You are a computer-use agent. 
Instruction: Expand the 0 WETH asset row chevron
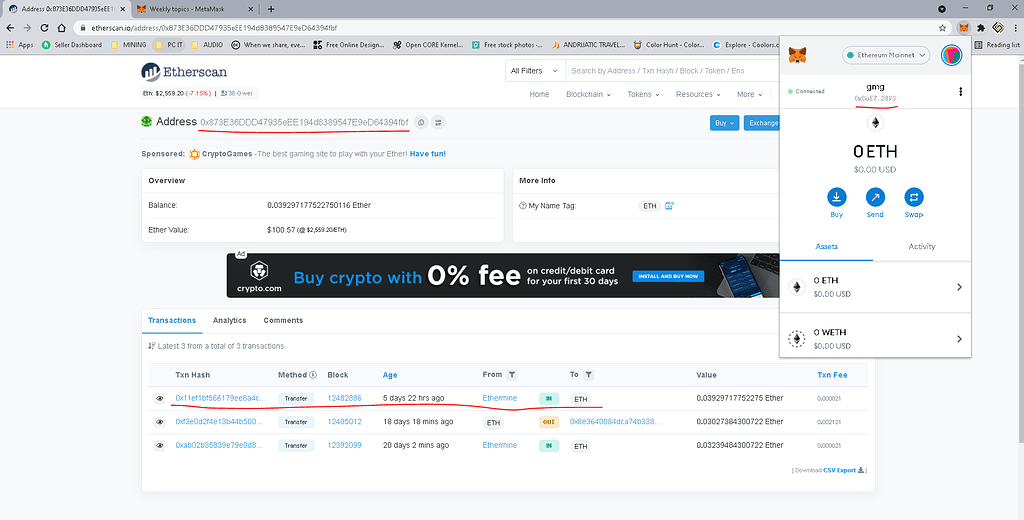pyautogui.click(x=959, y=339)
